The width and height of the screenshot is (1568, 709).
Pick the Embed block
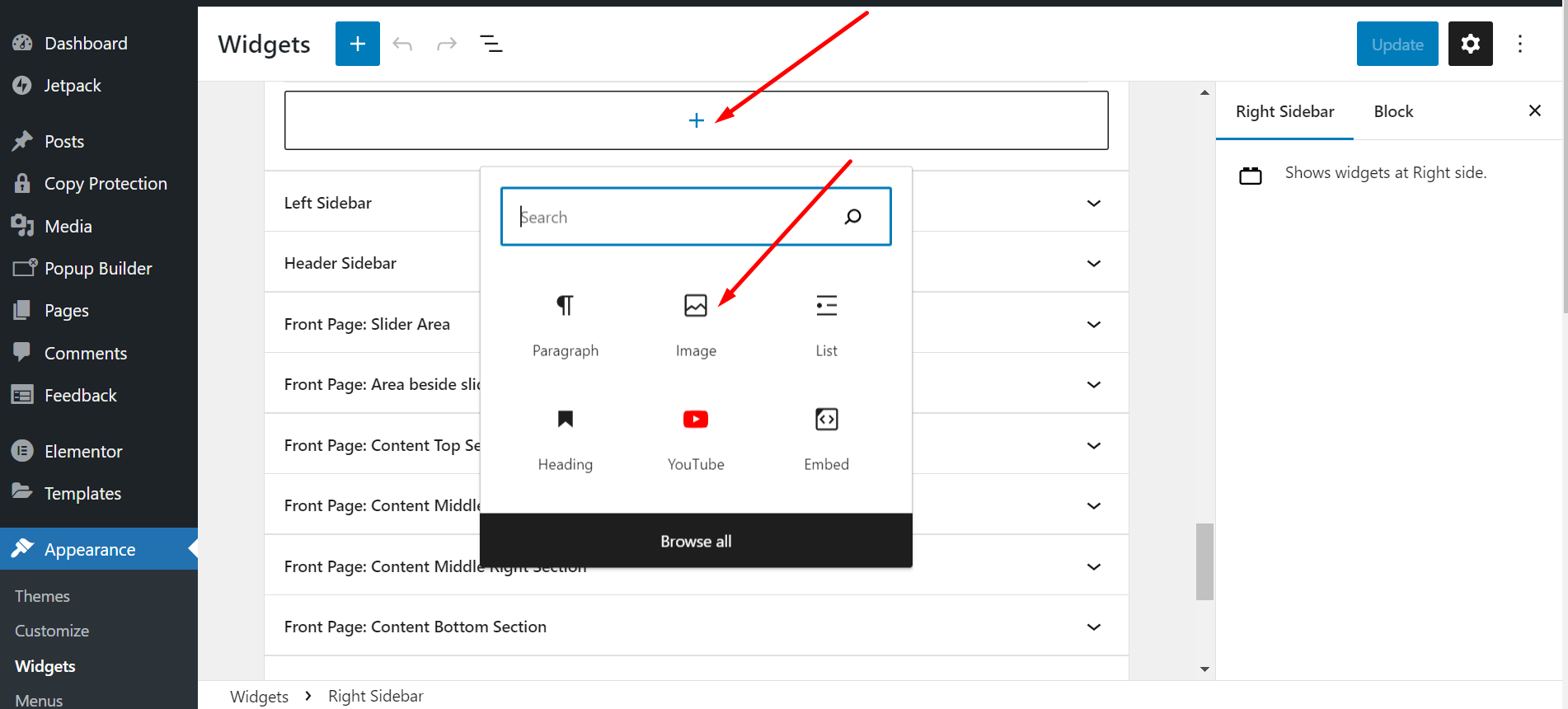tap(826, 420)
